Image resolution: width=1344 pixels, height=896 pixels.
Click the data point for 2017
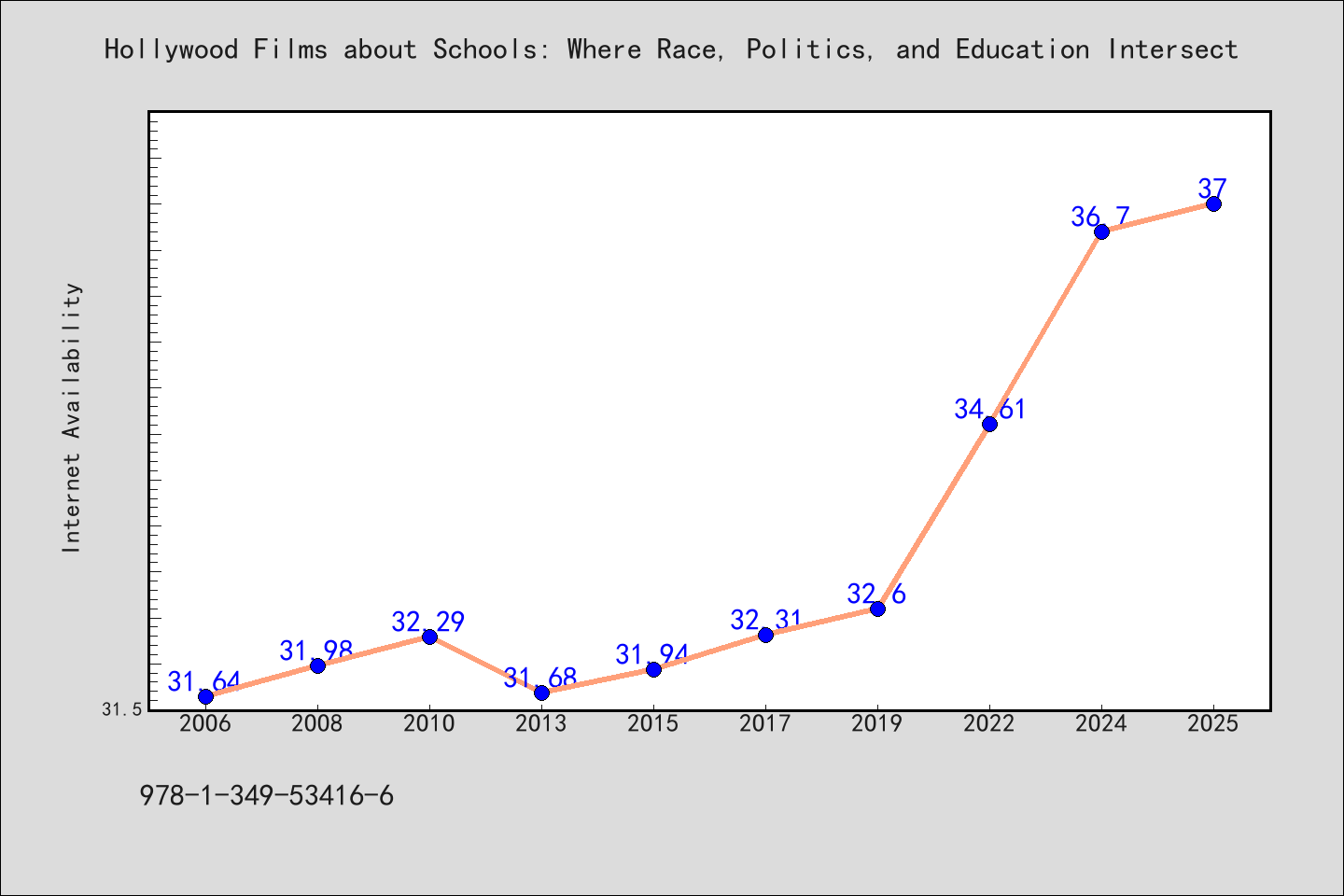(x=765, y=635)
